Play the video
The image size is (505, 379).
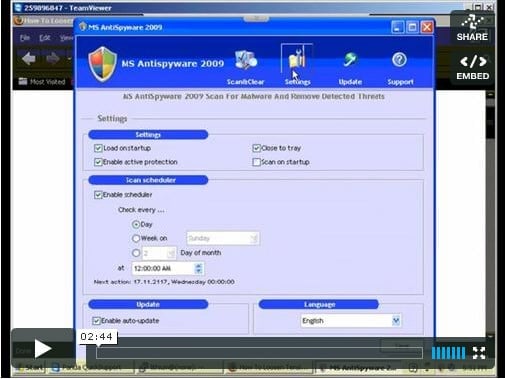tap(43, 349)
